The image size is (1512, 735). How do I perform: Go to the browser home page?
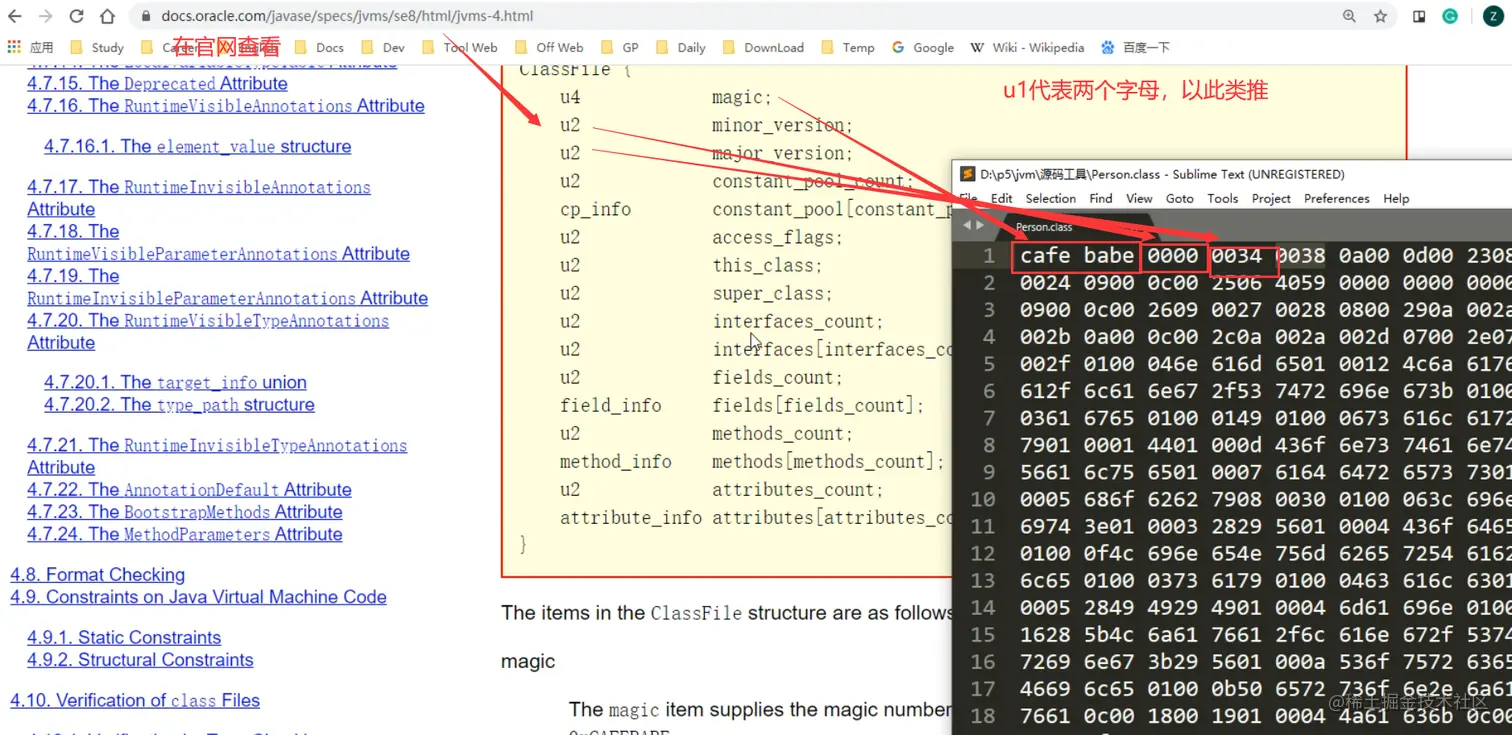[x=107, y=16]
